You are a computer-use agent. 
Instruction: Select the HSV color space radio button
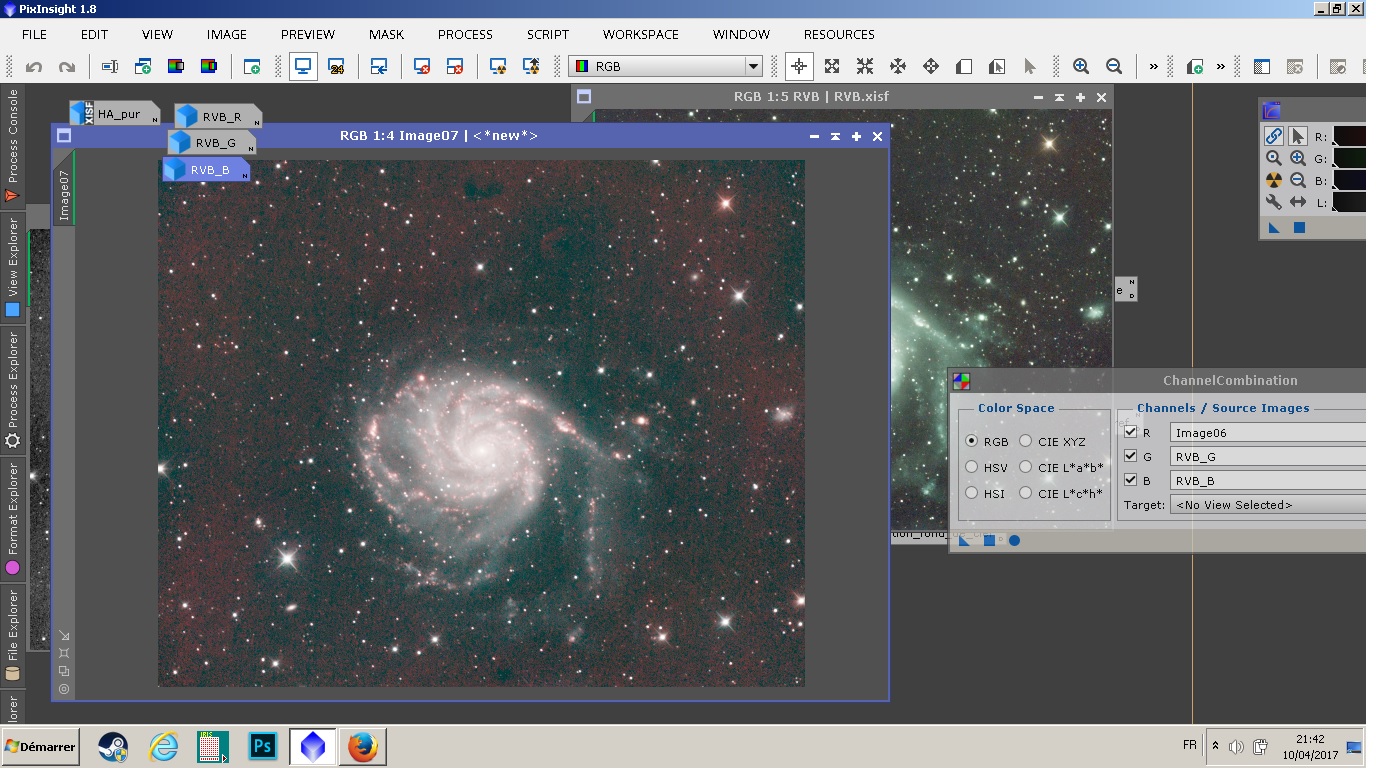(x=972, y=467)
